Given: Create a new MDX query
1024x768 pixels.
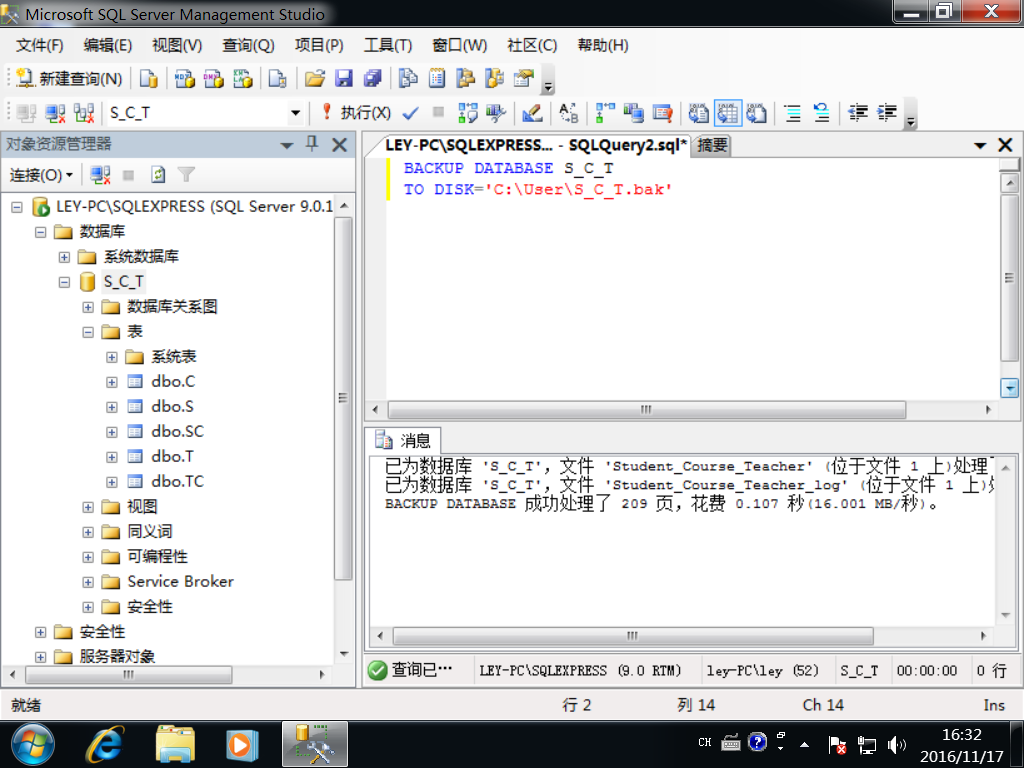Looking at the screenshot, I should tap(185, 79).
